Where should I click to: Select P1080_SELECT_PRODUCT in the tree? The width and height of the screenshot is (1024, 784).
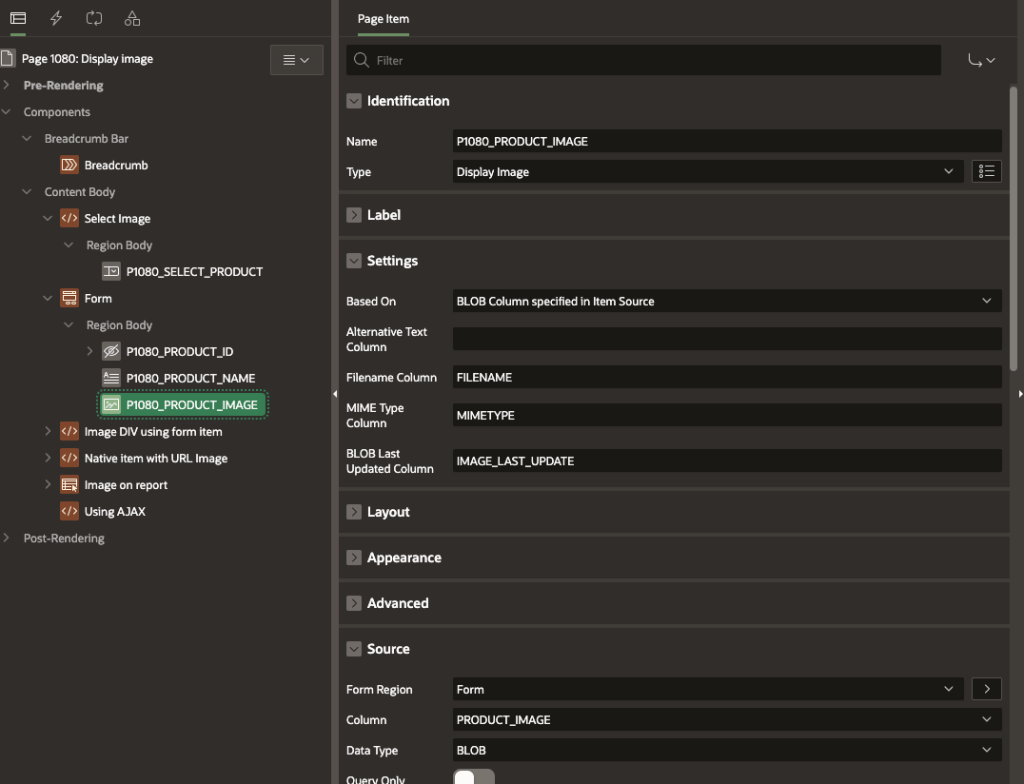[x=194, y=272]
